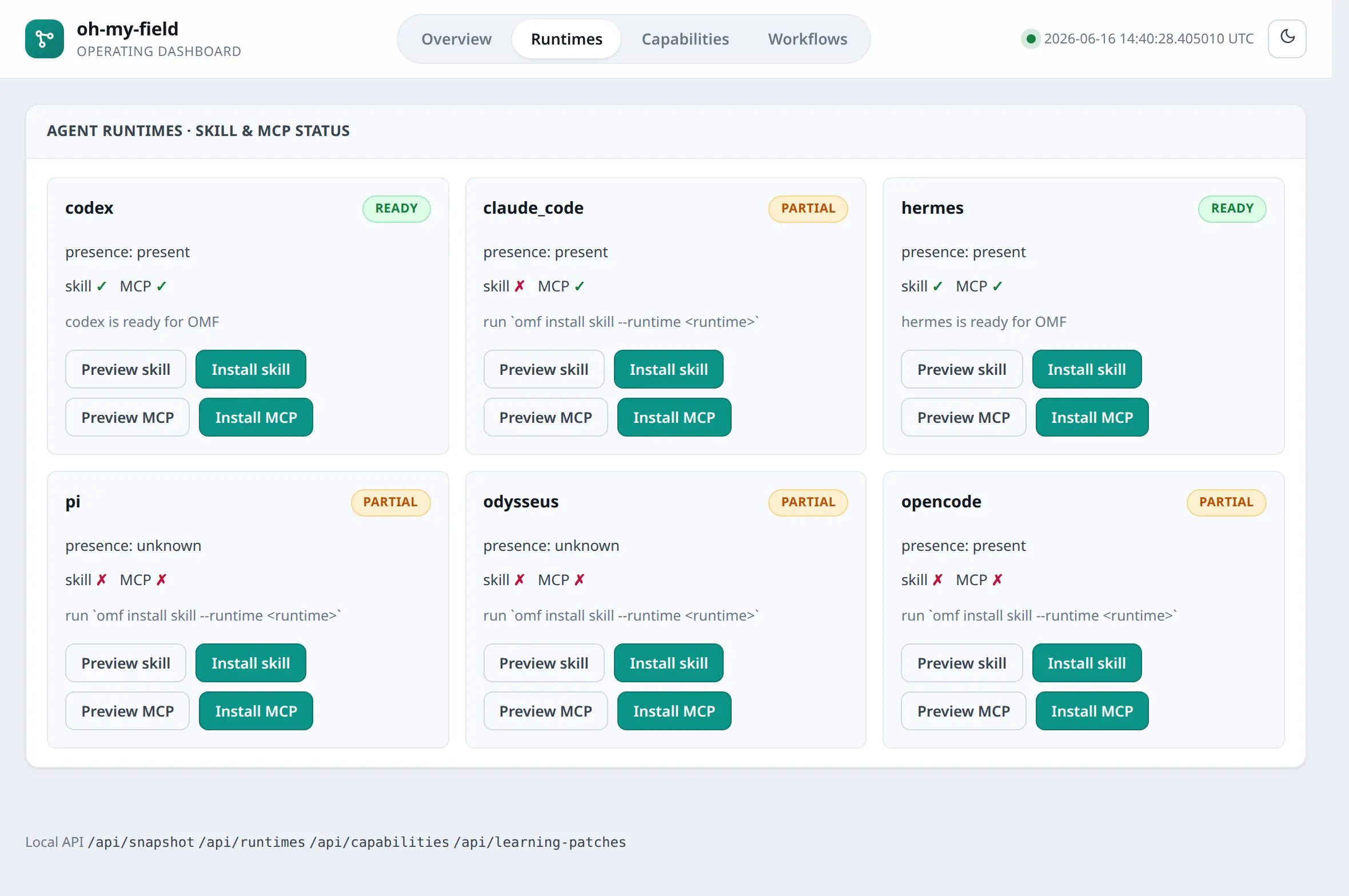
Task: Open the /api/snapshot link
Action: [x=141, y=842]
